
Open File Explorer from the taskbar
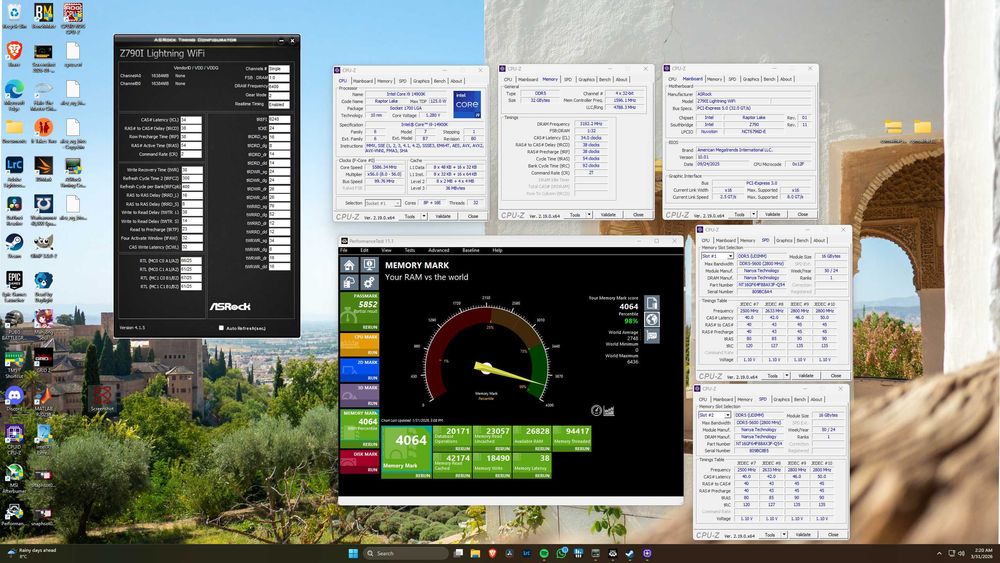coord(475,553)
